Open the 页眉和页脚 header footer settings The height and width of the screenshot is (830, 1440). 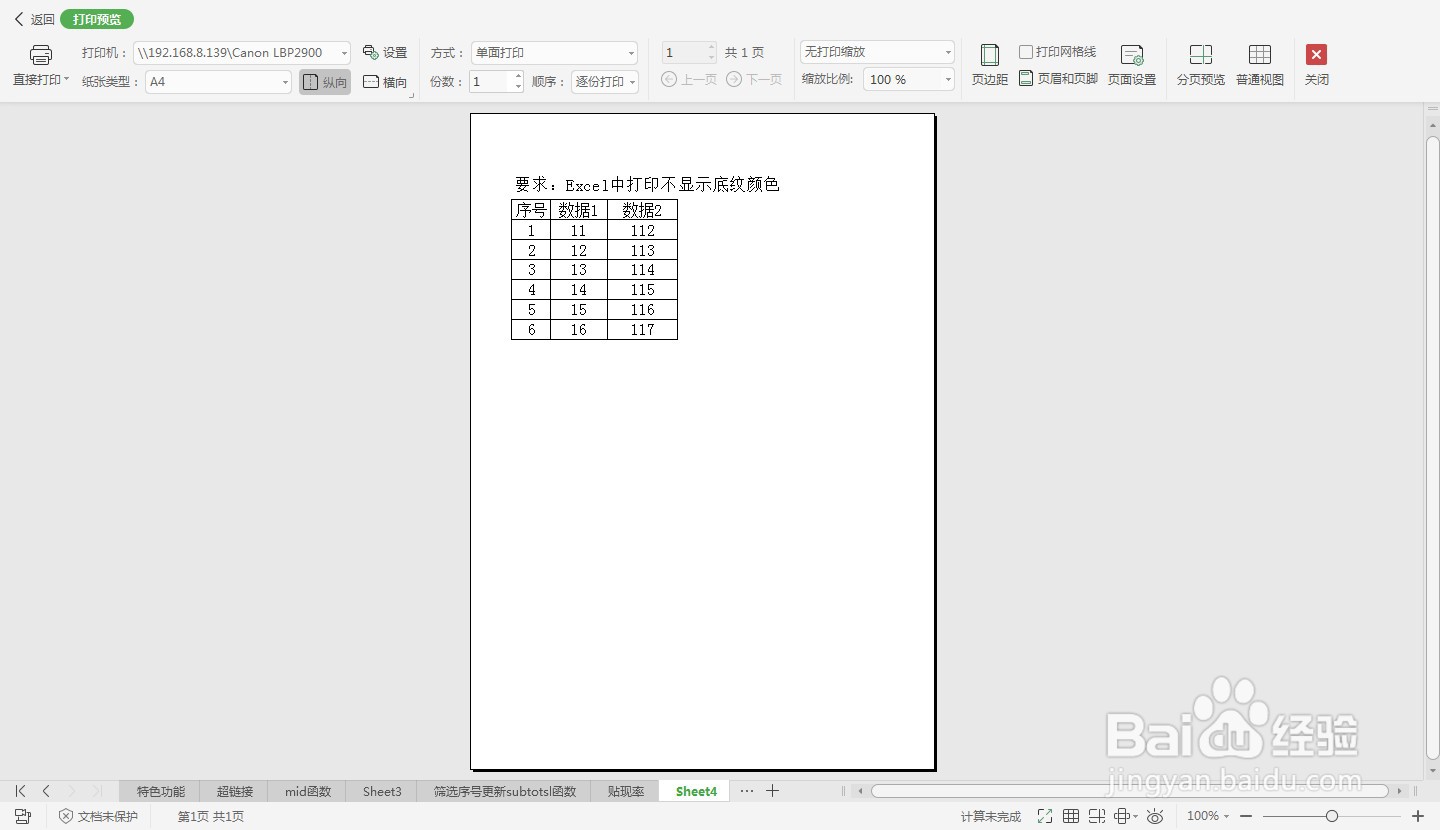[x=1057, y=78]
